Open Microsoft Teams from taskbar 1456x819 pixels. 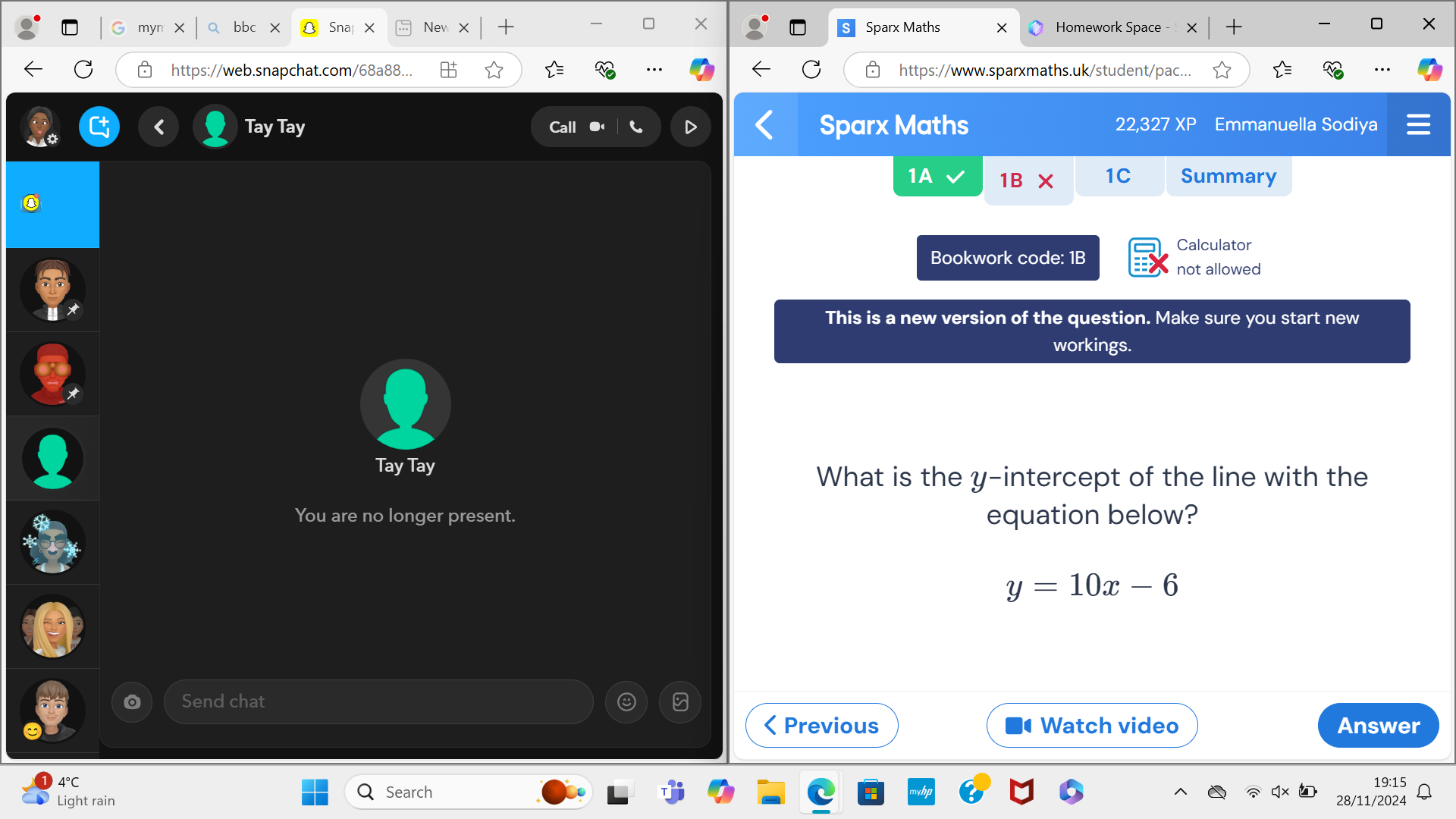pos(672,792)
